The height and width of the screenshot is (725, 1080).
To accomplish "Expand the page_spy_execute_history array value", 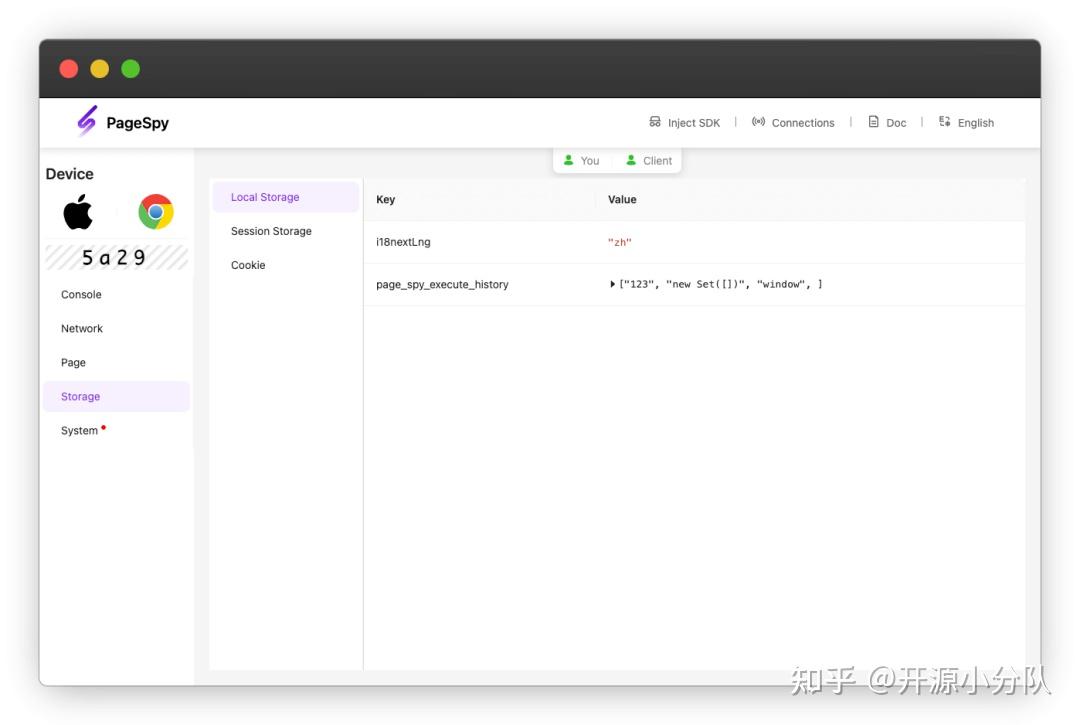I will [613, 283].
